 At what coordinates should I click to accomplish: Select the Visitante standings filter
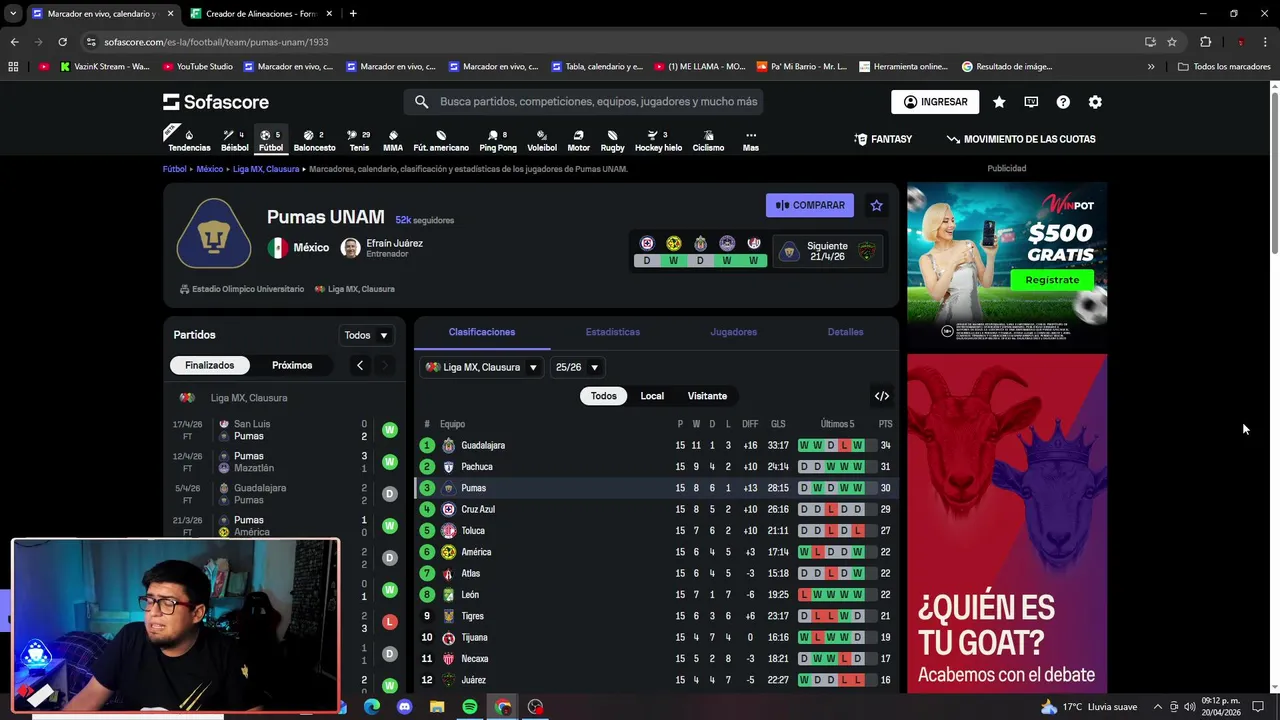pyautogui.click(x=707, y=396)
